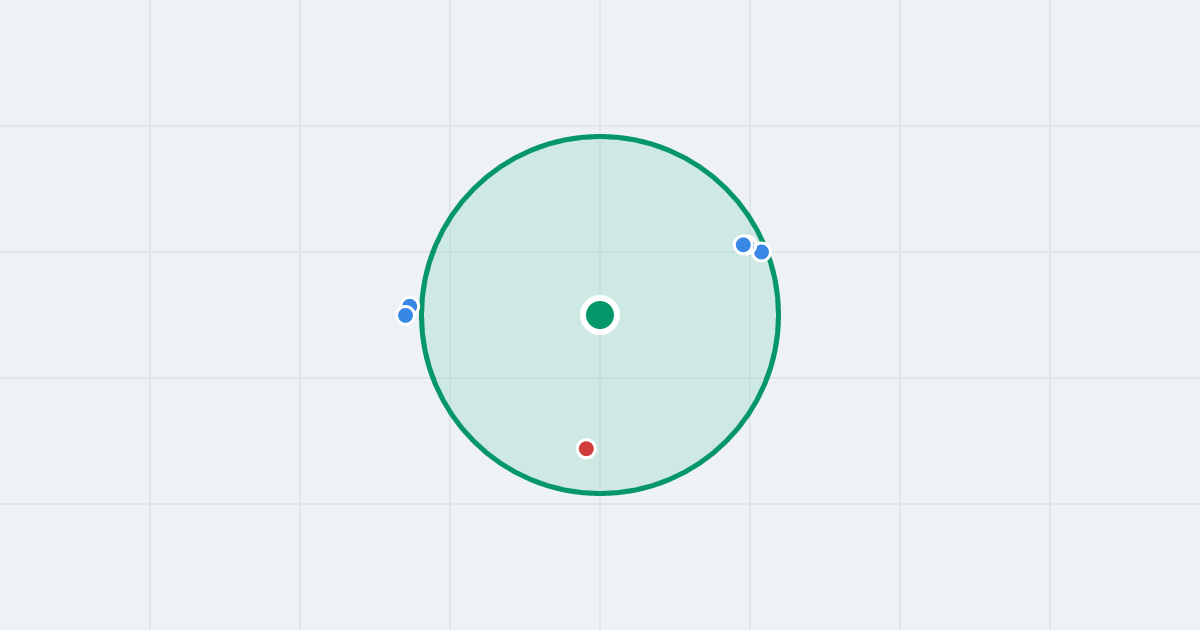Select the red marker inside the green circle
The height and width of the screenshot is (630, 1200).
[x=586, y=449]
